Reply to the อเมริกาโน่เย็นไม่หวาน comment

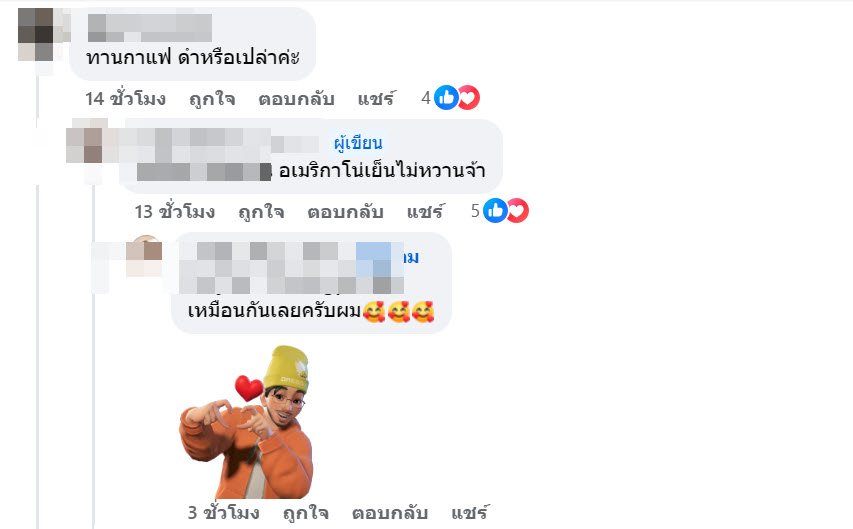click(x=345, y=212)
